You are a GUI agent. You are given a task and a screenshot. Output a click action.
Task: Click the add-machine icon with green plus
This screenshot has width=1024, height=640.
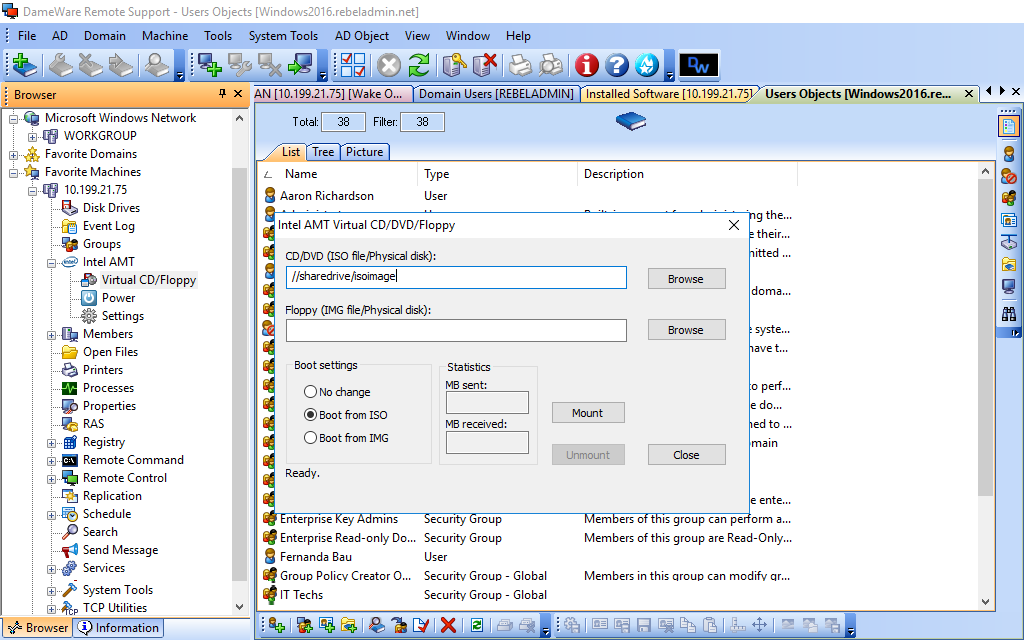tap(210, 65)
